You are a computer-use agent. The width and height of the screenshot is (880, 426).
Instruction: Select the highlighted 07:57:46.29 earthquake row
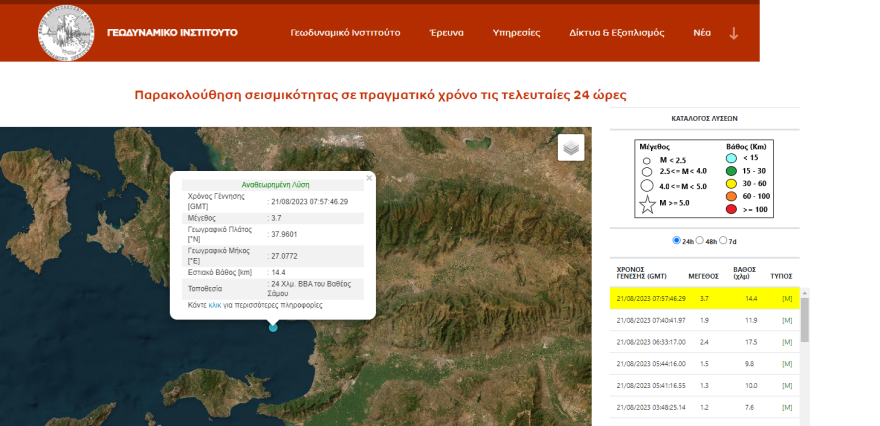click(x=704, y=299)
